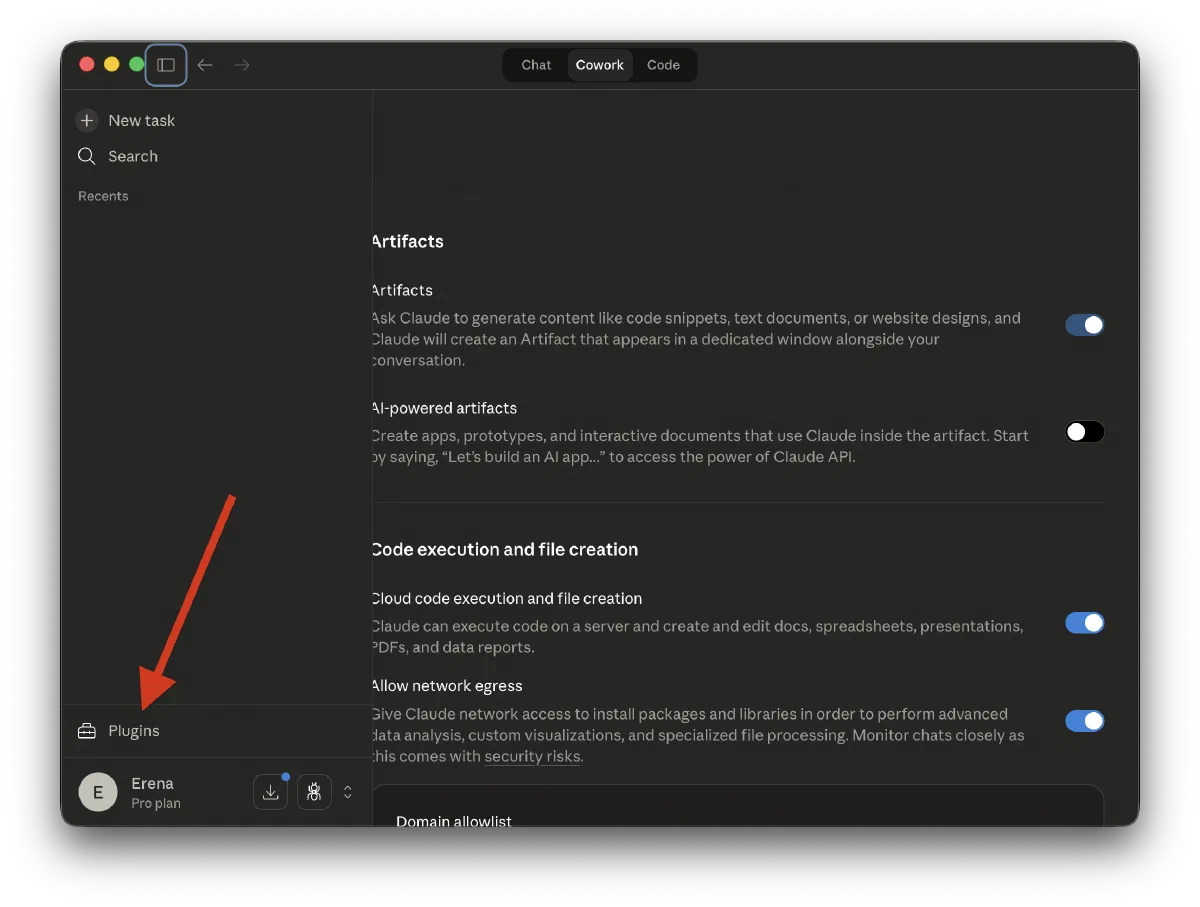
Task: Click the Search magnifier icon
Action: [x=87, y=156]
